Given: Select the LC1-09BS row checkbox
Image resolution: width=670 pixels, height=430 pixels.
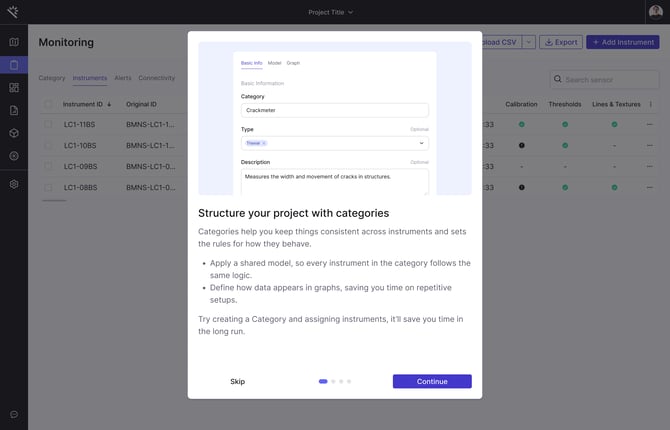Looking at the screenshot, I should 48,166.
